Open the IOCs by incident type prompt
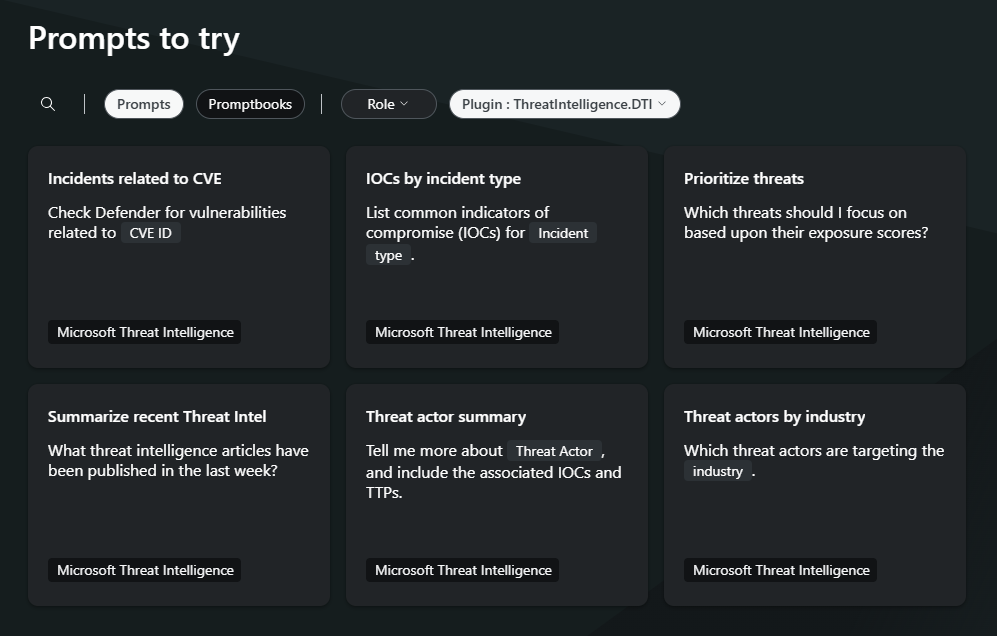The image size is (997, 636). (497, 257)
